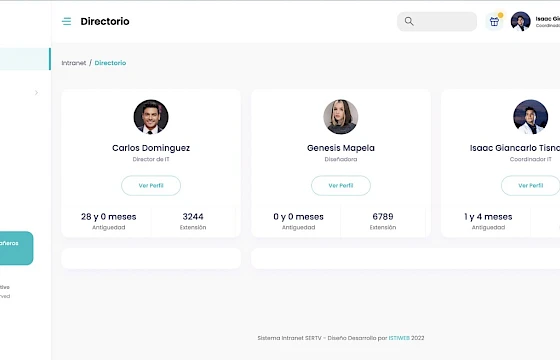The height and width of the screenshot is (360, 560).
Task: Select Carlos Dominguez name heading
Action: tap(151, 148)
